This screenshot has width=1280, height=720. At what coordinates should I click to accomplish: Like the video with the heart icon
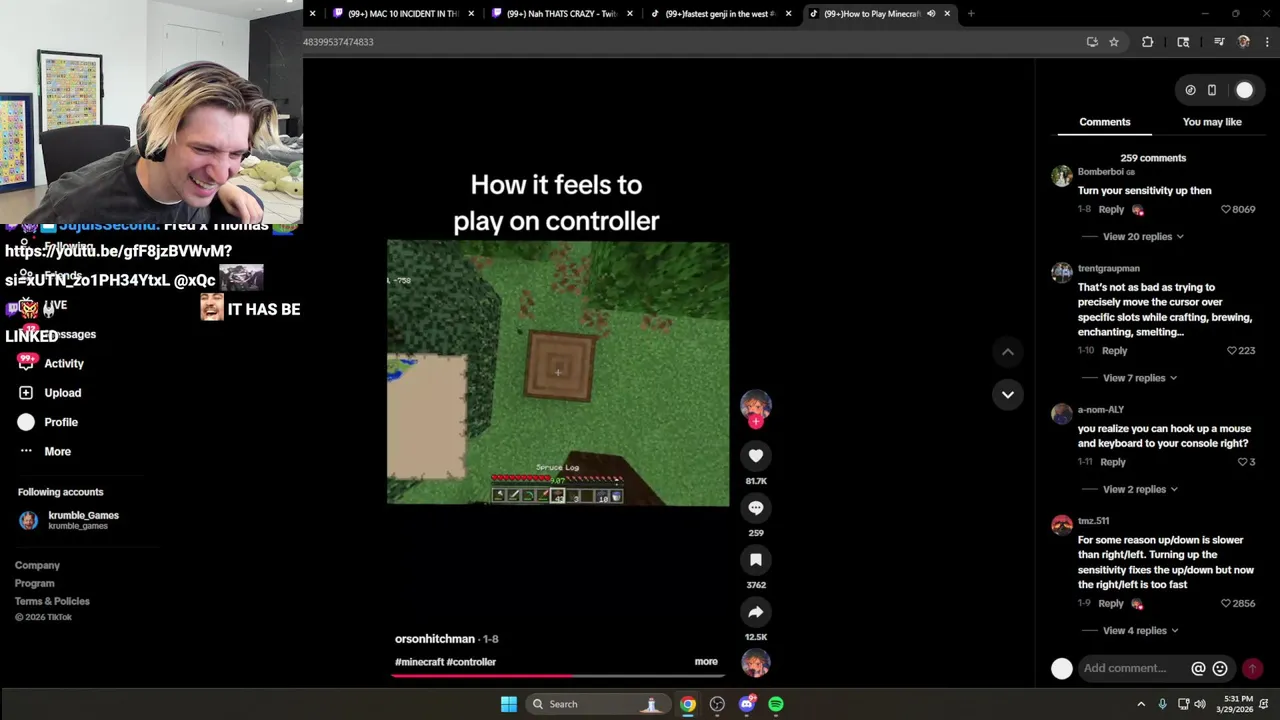point(756,456)
